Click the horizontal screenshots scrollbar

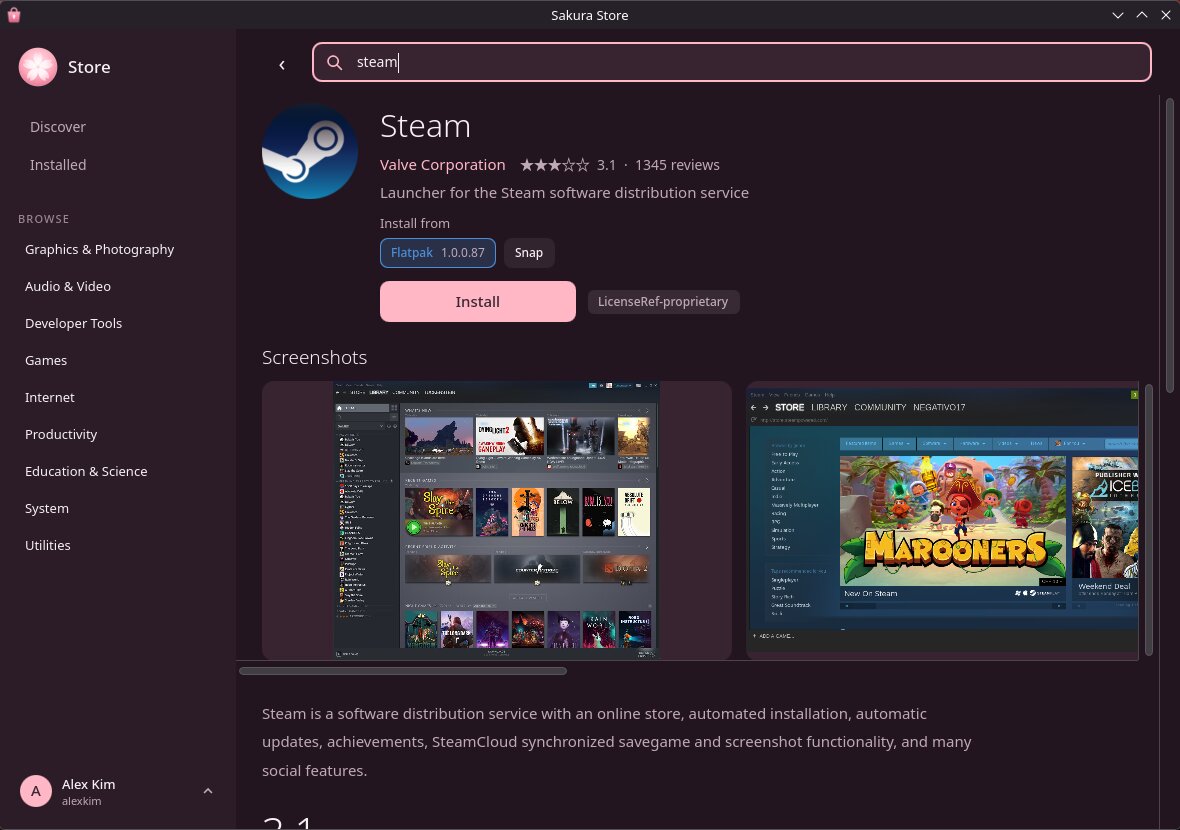403,671
